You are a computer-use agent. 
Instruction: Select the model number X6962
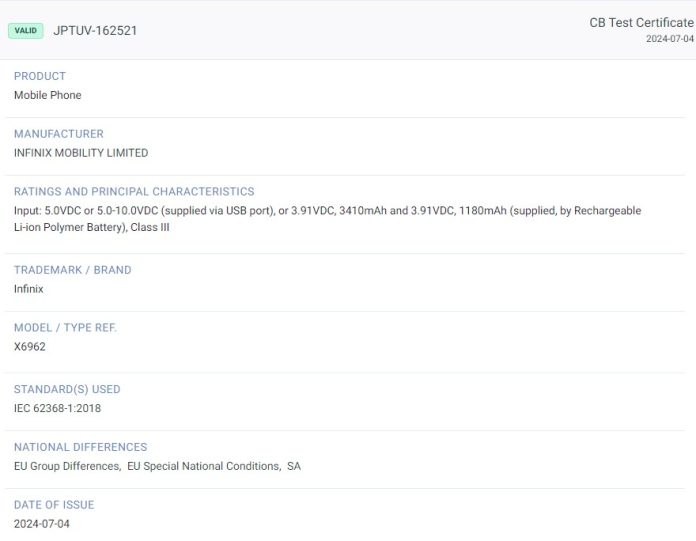pyautogui.click(x=30, y=347)
